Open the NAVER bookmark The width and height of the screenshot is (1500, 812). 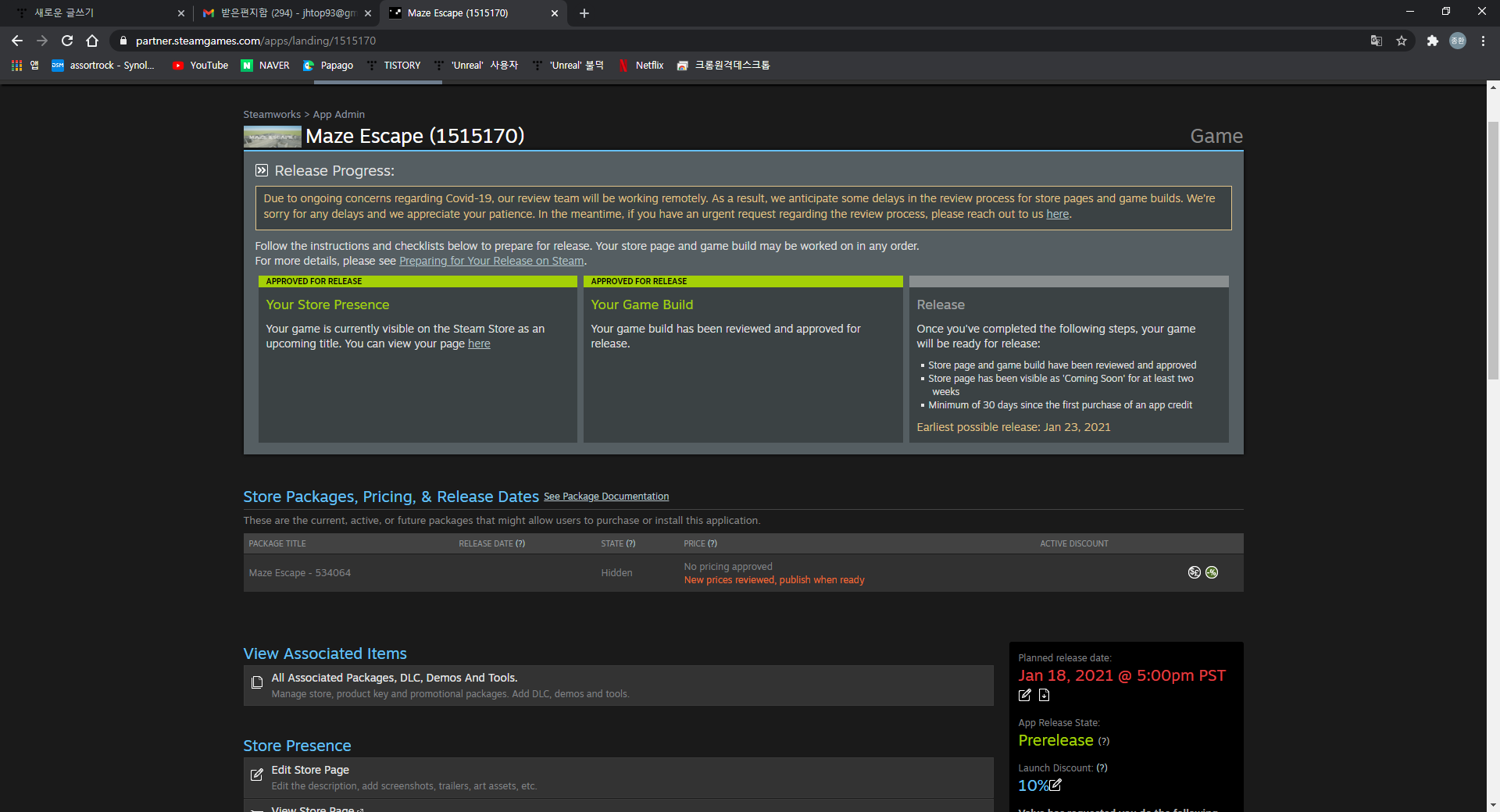(266, 66)
